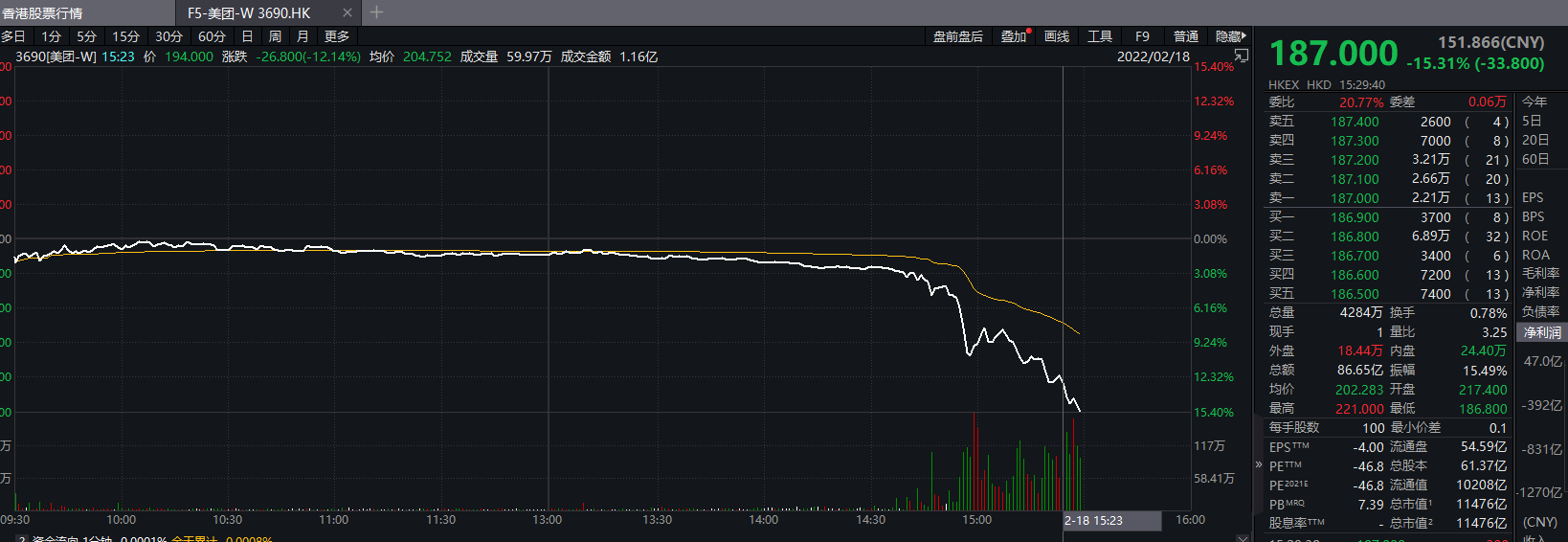Collapse side panel with double-chevron icon
Viewport: 1568px width, 542px height.
coord(1259,464)
